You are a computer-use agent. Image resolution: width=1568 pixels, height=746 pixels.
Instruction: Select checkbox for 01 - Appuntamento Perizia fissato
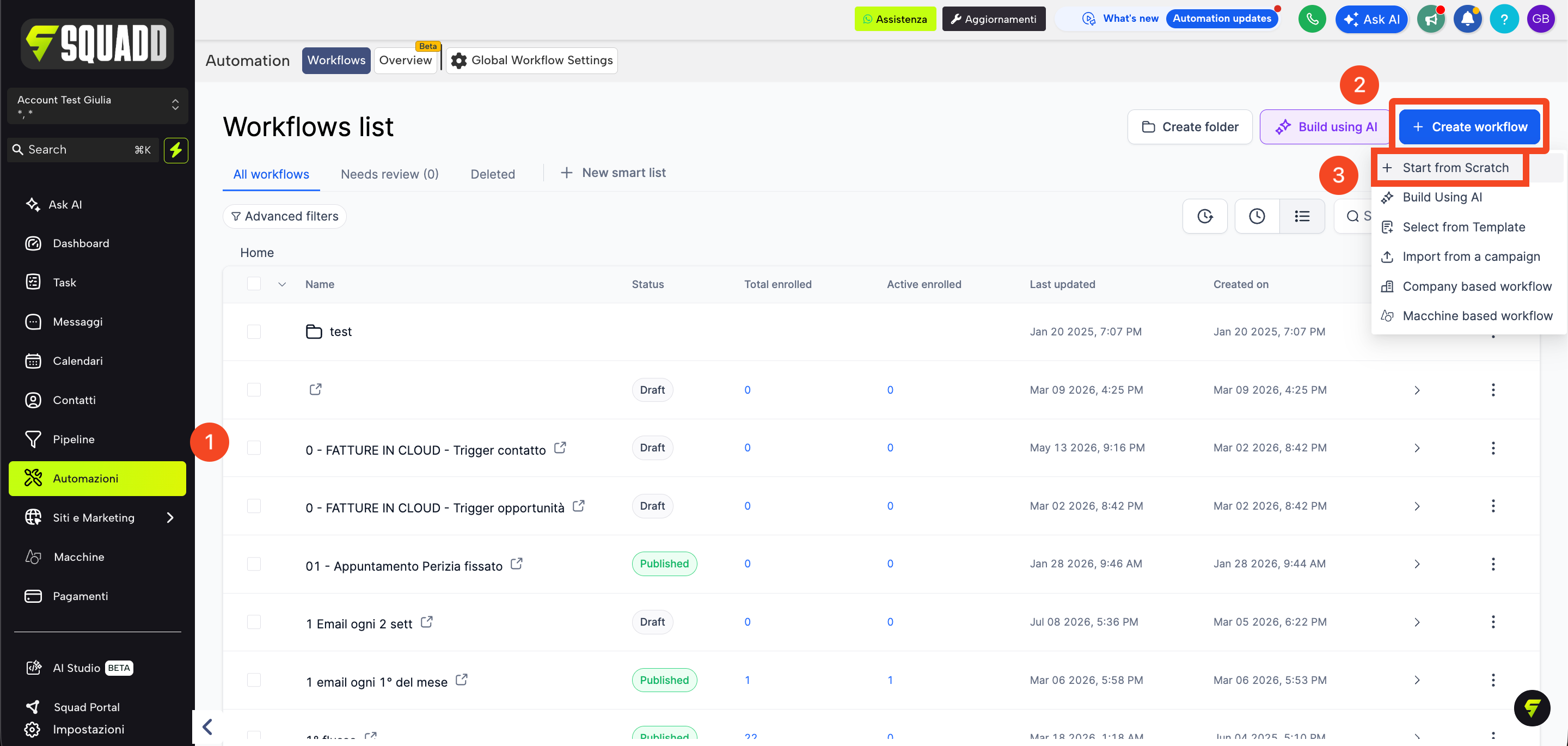(x=254, y=564)
